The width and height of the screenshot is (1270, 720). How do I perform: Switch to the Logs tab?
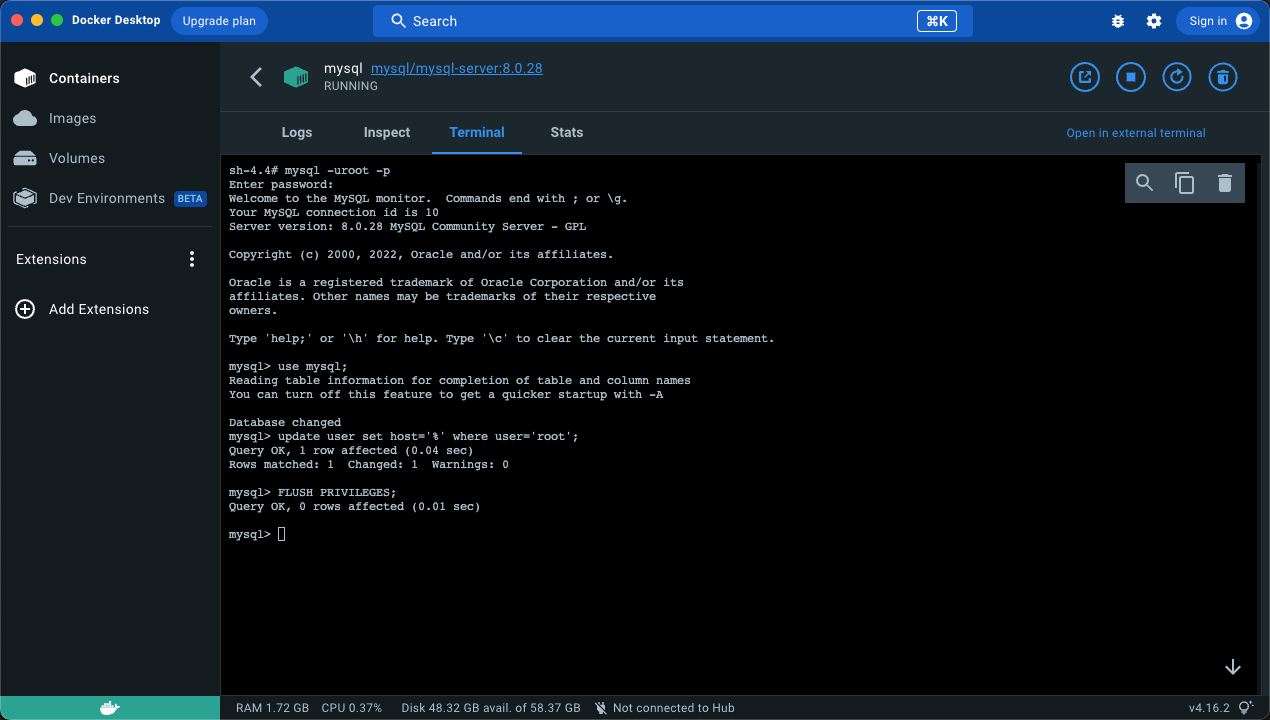pyautogui.click(x=297, y=132)
